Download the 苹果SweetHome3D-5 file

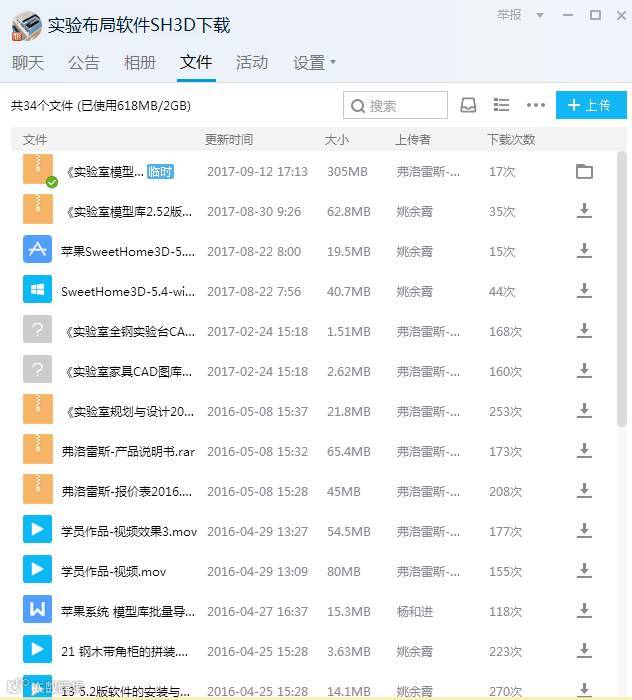pyautogui.click(x=584, y=250)
